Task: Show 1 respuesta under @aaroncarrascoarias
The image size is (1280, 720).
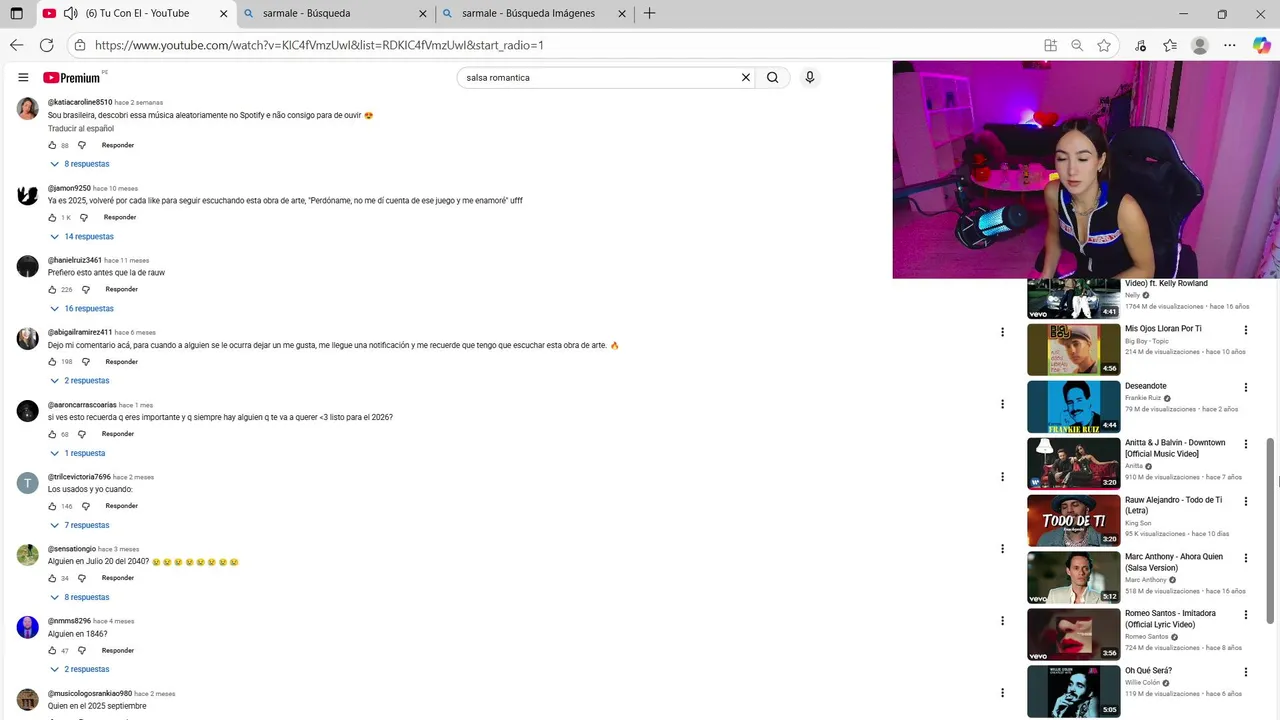Action: tap(78, 453)
